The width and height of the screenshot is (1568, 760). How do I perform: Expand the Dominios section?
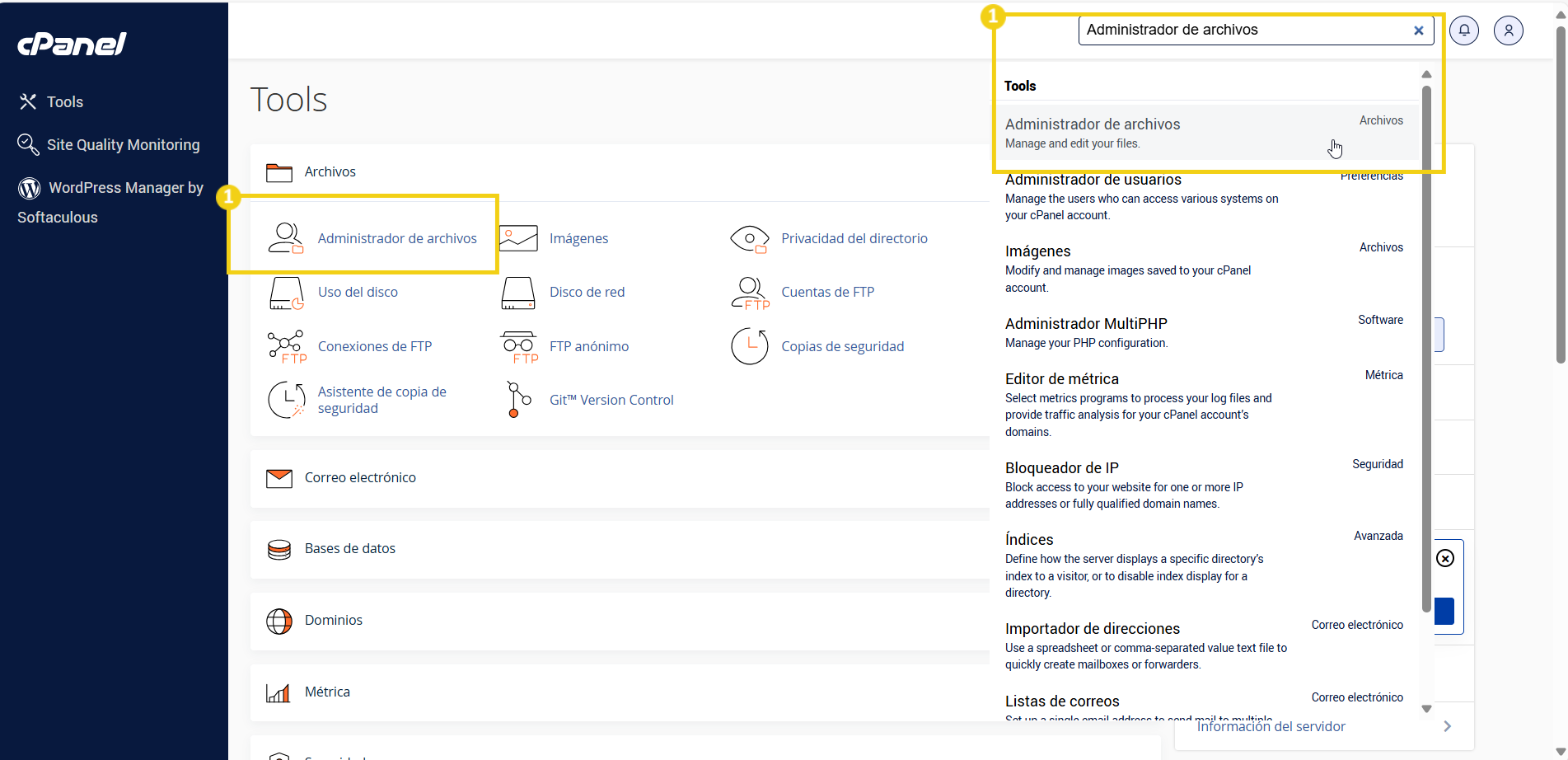[x=333, y=621]
